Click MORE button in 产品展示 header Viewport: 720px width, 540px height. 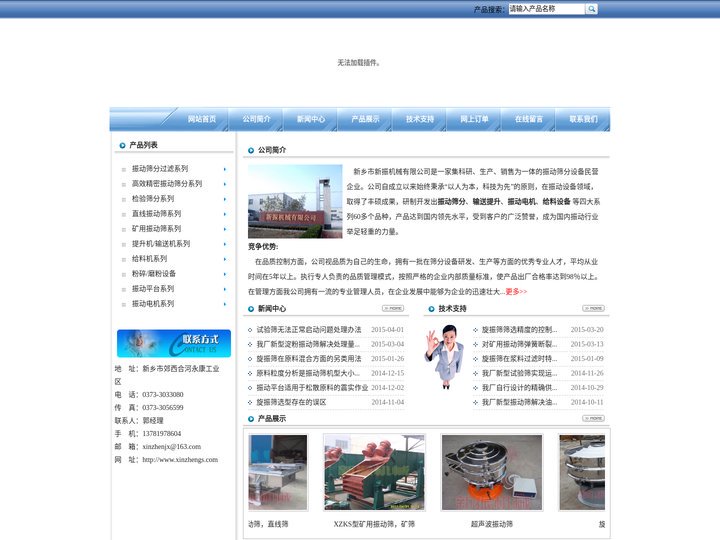(593, 418)
